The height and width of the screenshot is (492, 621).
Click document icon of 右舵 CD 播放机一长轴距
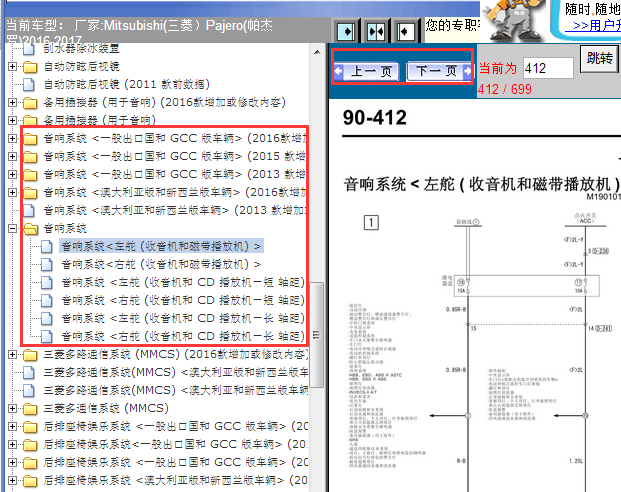[x=47, y=336]
